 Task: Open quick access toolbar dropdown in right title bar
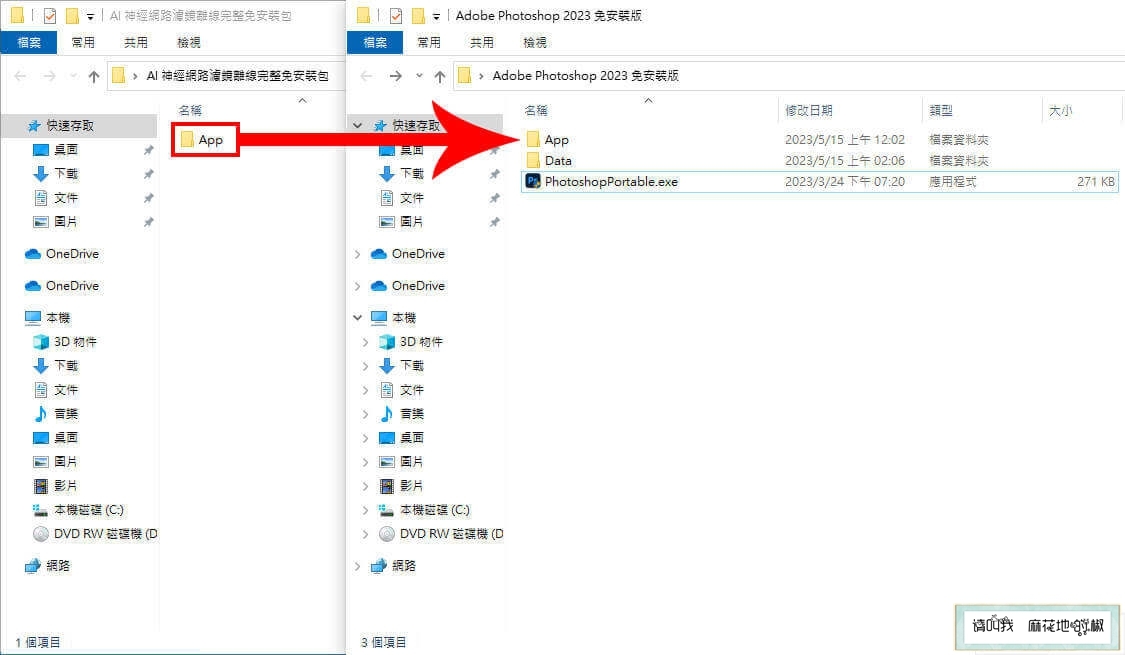(x=436, y=16)
